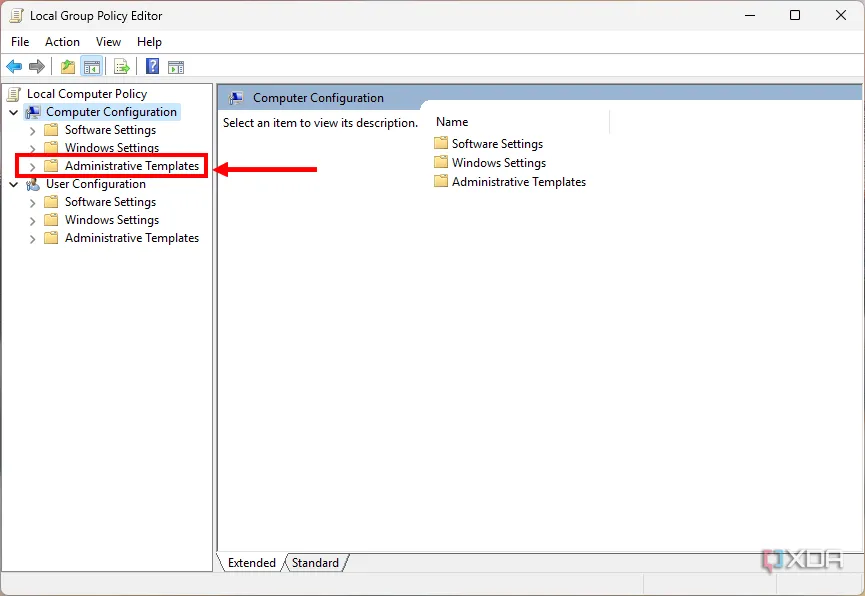Click Windows Settings folder icon under User Configuration
The image size is (865, 596).
(x=51, y=220)
